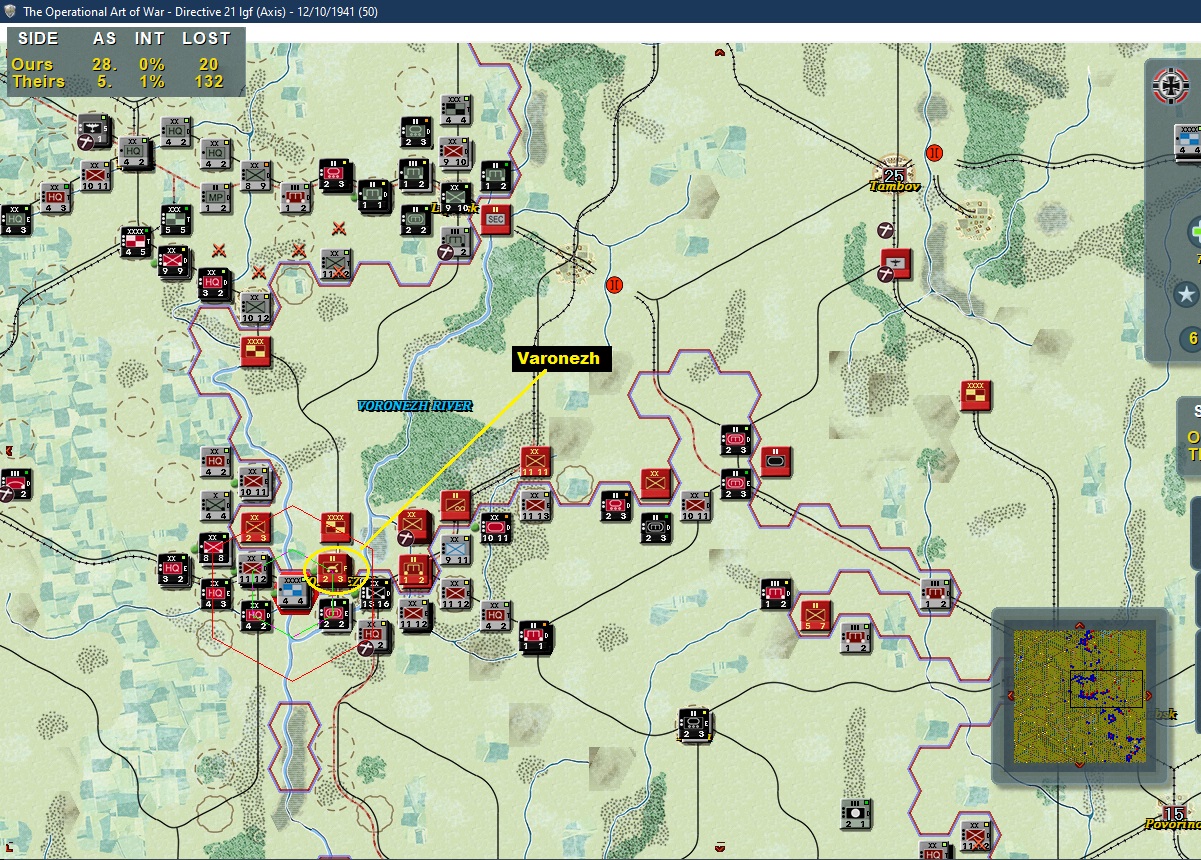The width and height of the screenshot is (1201, 860).
Task: Click the LOST value 132
Action: (x=209, y=81)
